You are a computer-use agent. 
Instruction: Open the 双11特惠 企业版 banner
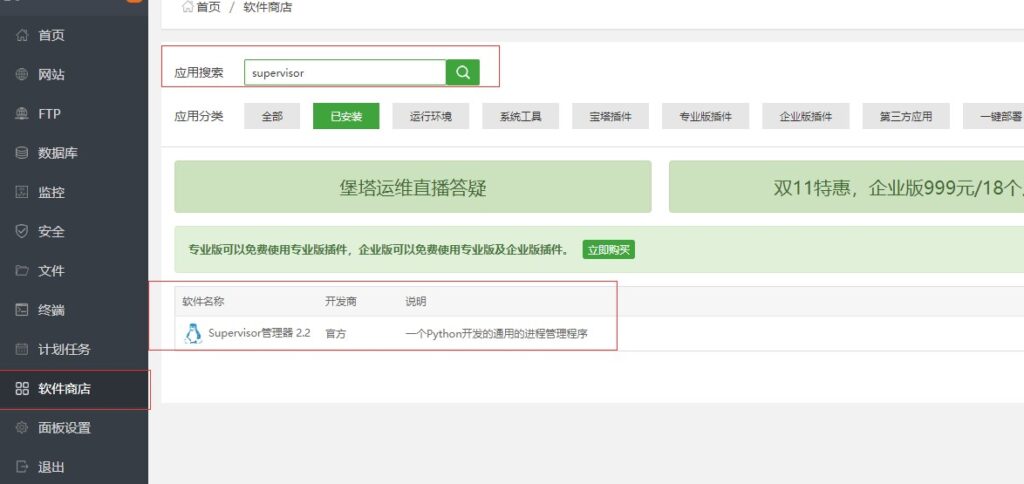846,187
